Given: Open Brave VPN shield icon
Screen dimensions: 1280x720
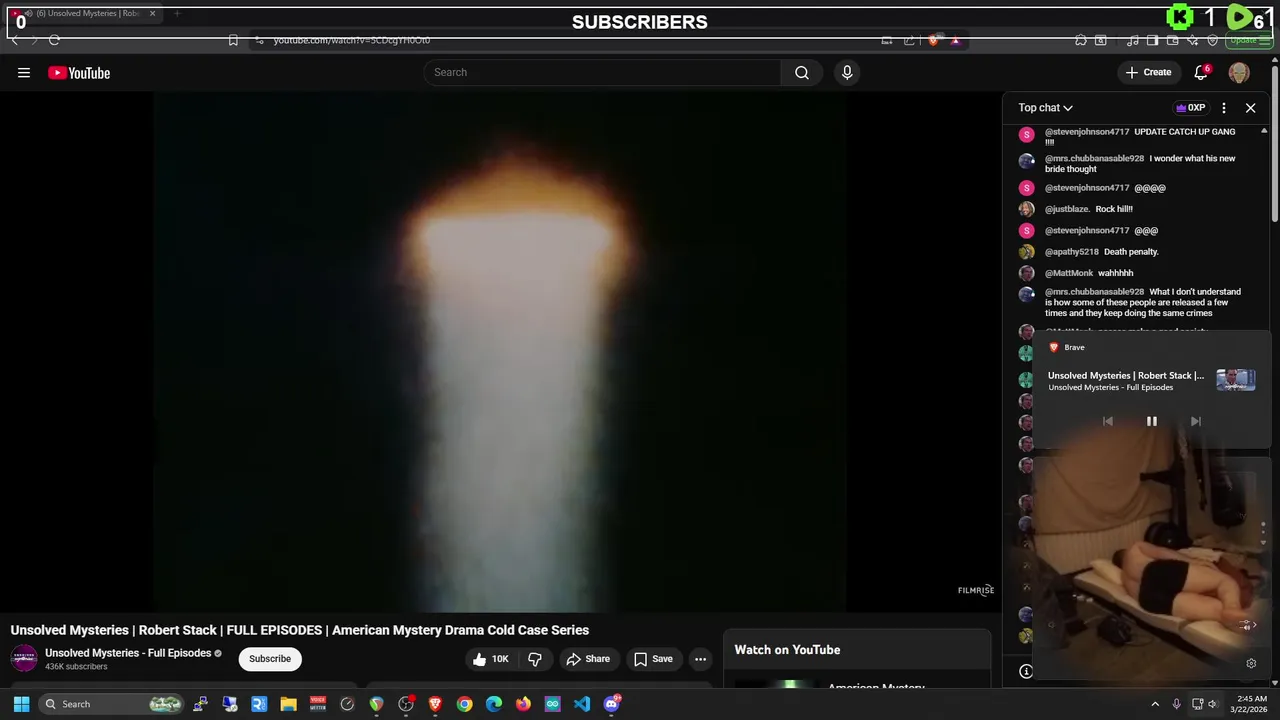Looking at the screenshot, I should [1212, 40].
